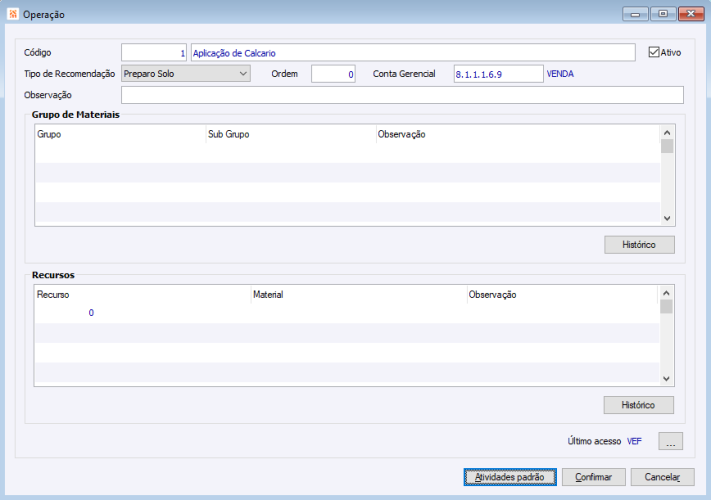Screen dimensions: 711x500
Task: Click the Observação text field
Action: click(x=402, y=95)
